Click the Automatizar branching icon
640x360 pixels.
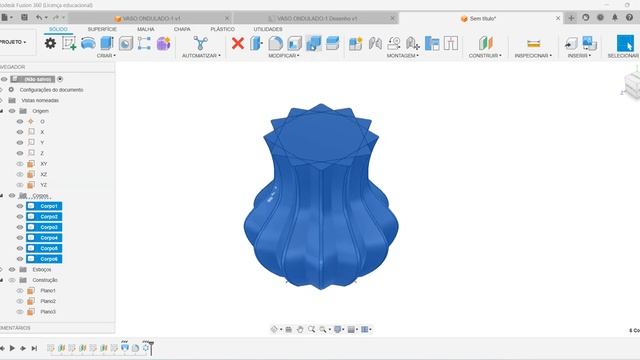200,43
